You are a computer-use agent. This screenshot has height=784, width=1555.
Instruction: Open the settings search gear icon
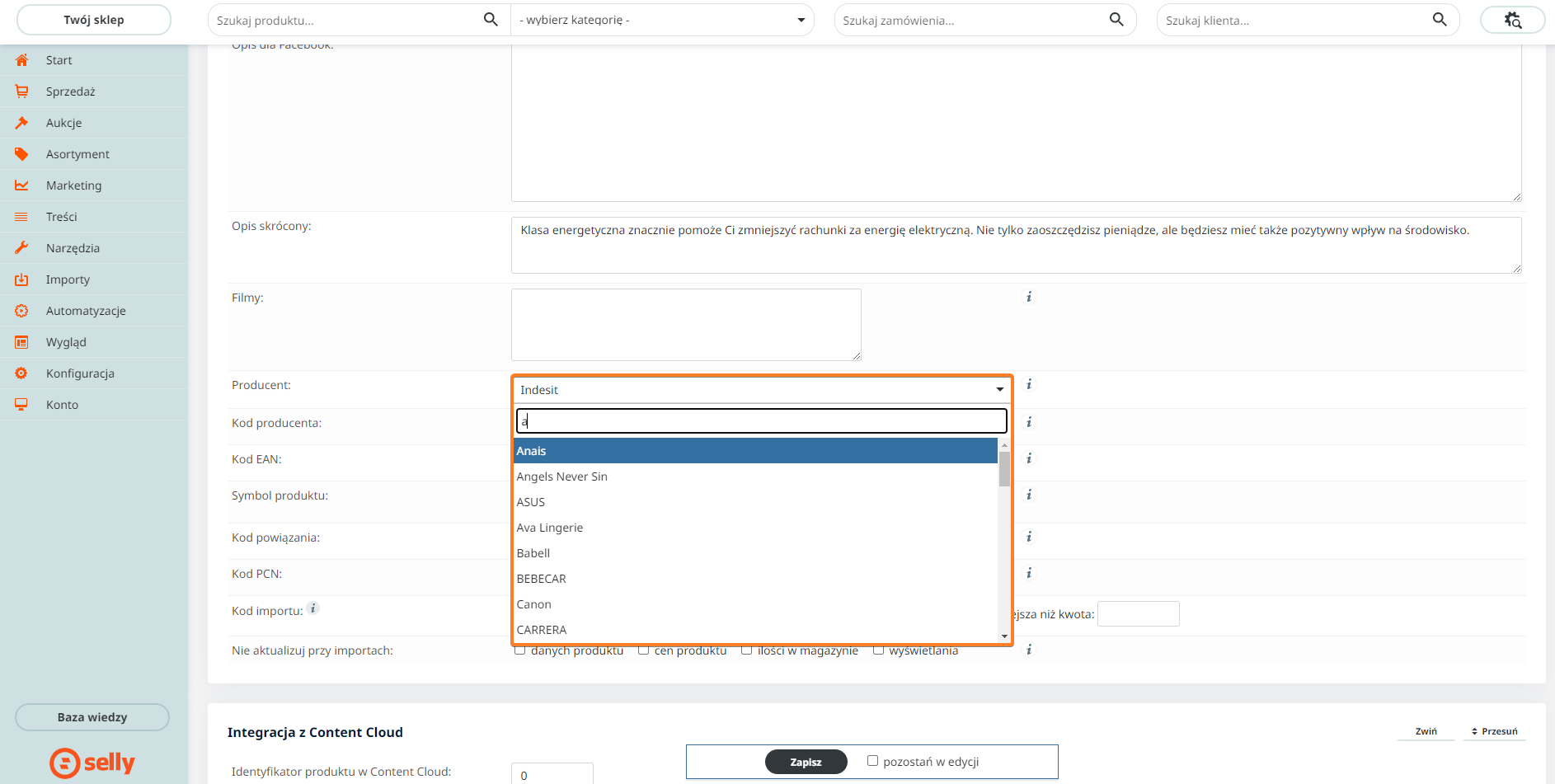pyautogui.click(x=1512, y=20)
